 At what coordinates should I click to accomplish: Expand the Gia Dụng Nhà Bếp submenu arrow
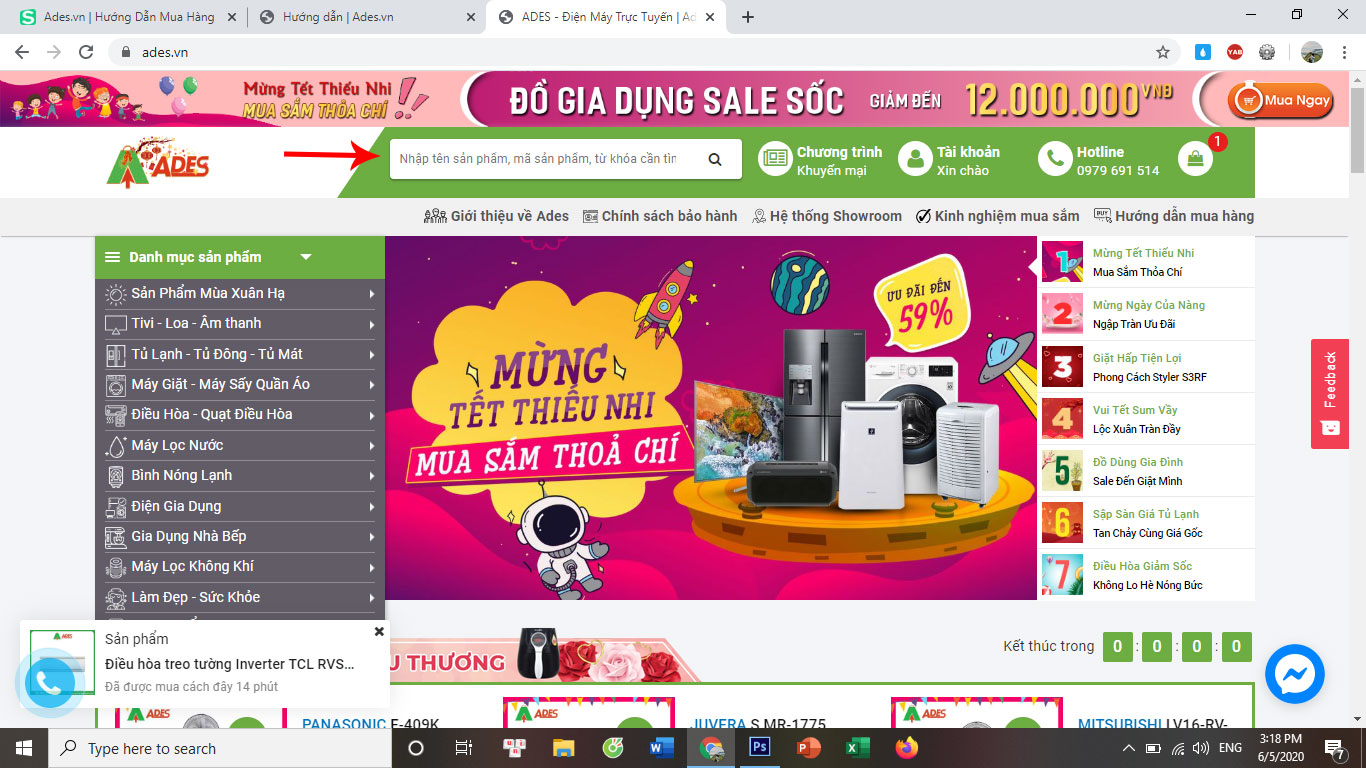372,537
